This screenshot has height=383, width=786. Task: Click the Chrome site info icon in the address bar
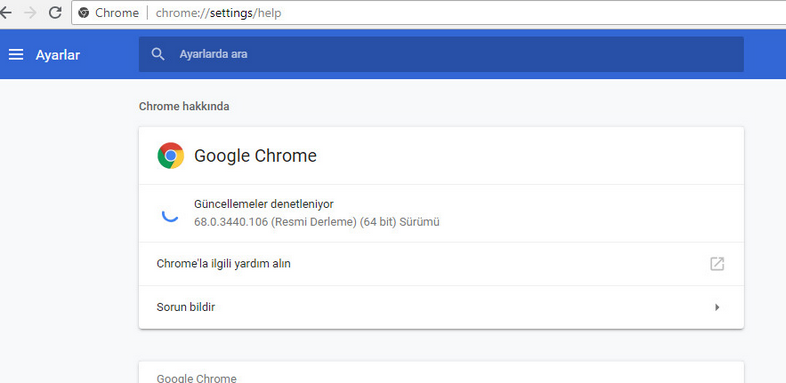pos(84,13)
